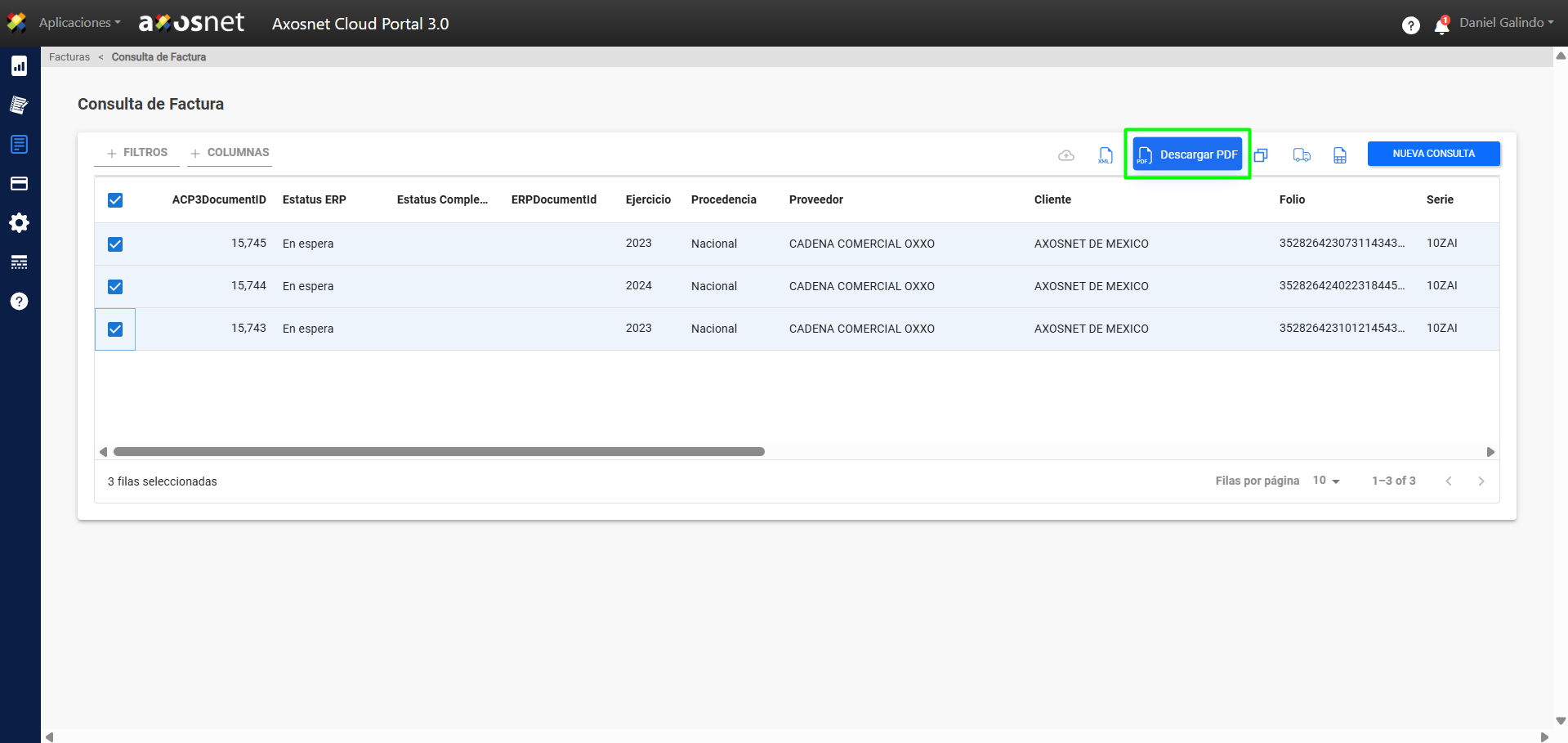The height and width of the screenshot is (743, 1568).
Task: Go to previous page arrow
Action: click(1449, 481)
